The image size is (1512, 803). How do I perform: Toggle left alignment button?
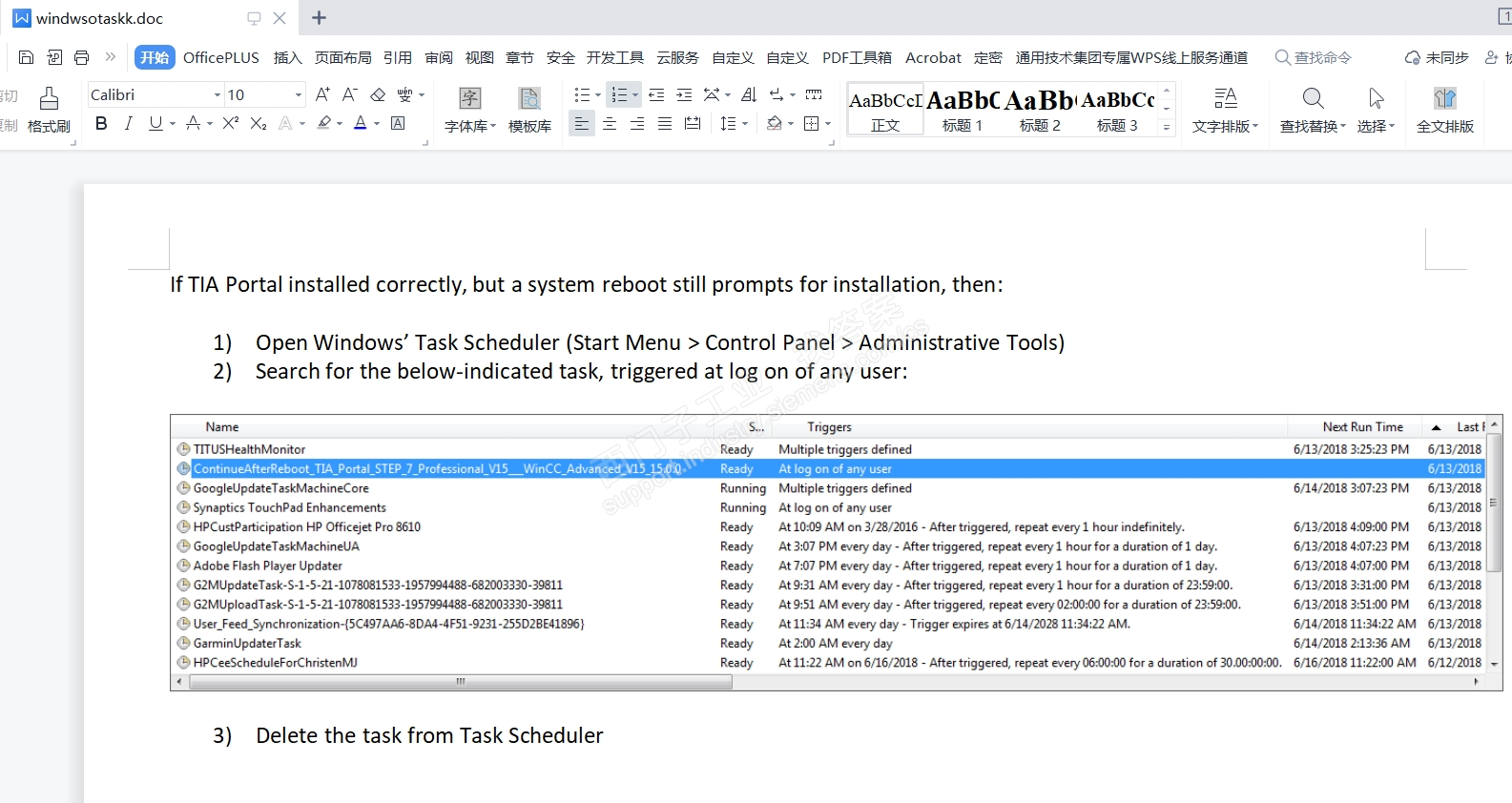coord(582,123)
